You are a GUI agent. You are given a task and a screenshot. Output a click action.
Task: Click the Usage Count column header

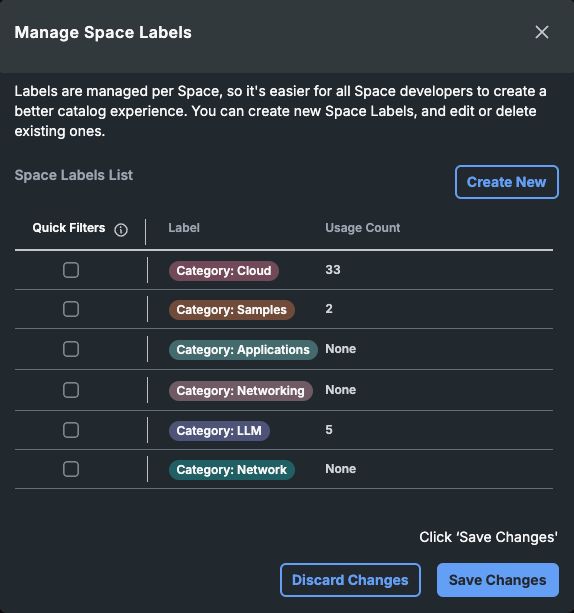pyautogui.click(x=362, y=228)
